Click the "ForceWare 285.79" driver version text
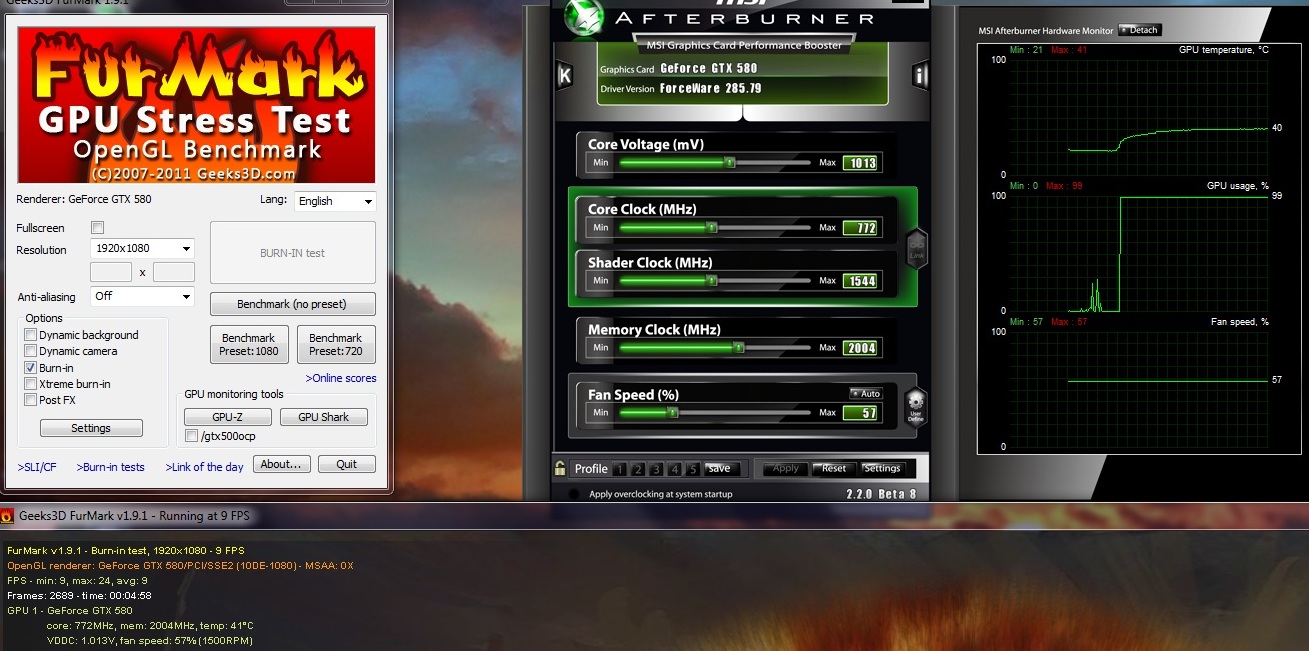Image resolution: width=1309 pixels, height=651 pixels. [710, 88]
